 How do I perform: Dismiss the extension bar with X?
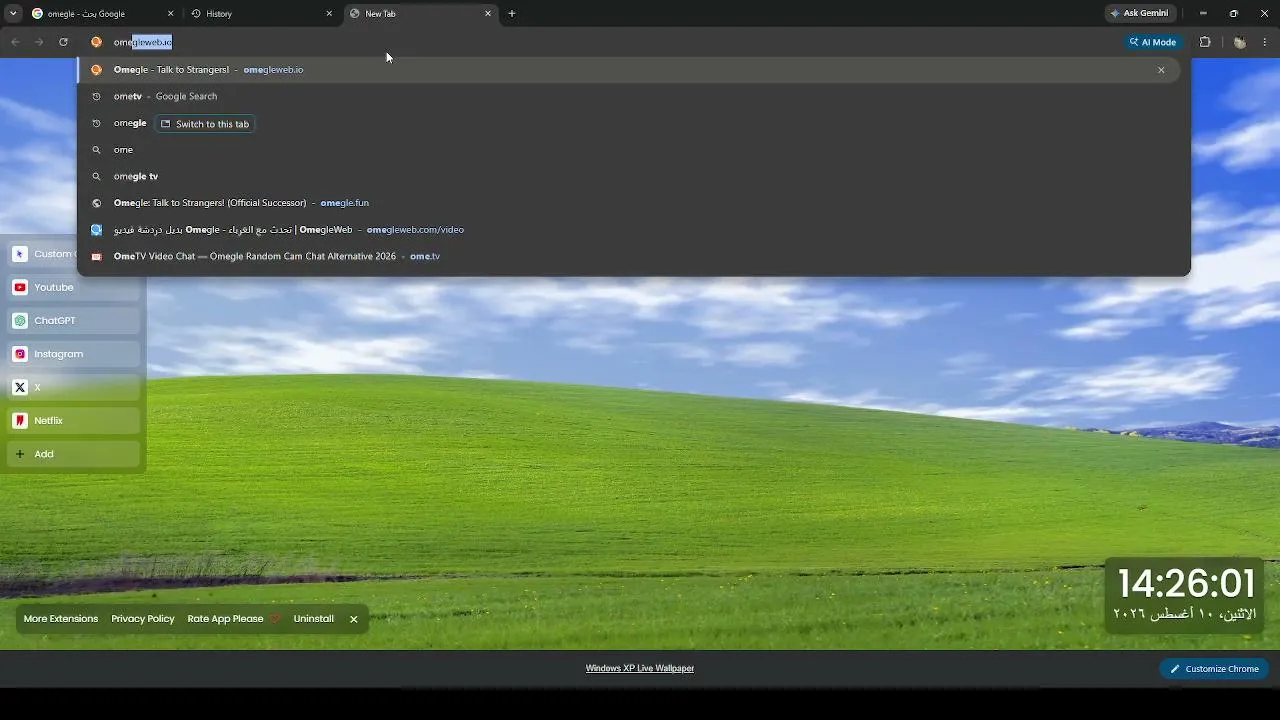353,619
